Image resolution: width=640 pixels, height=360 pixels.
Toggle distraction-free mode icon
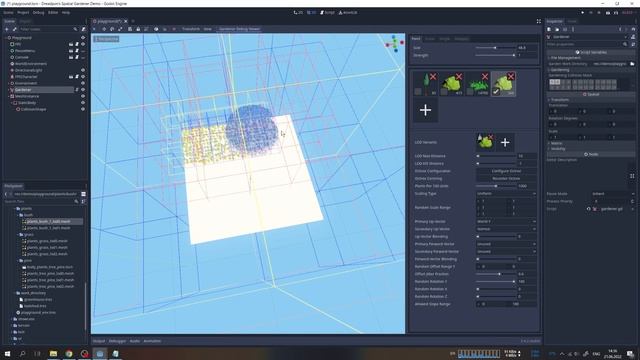pyautogui.click(x=538, y=21)
